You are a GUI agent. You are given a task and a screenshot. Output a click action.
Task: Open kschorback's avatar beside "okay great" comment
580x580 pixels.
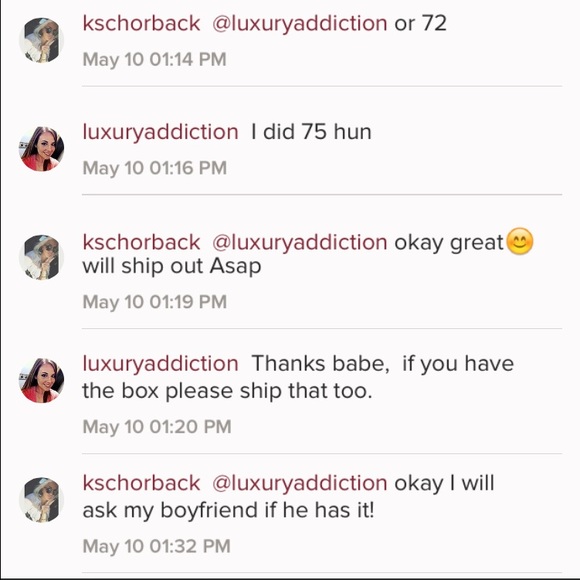pyautogui.click(x=41, y=257)
